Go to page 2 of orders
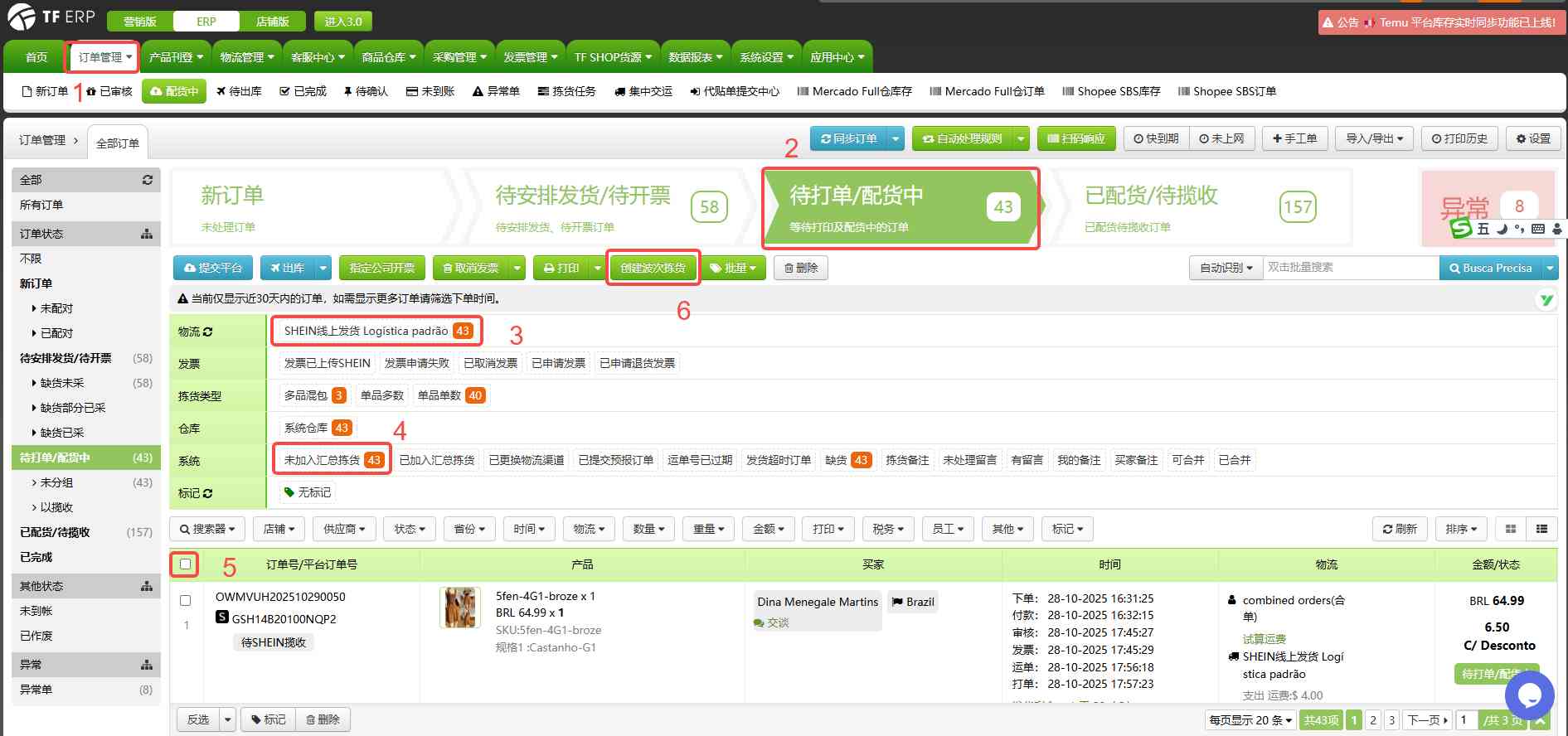Screen dimensions: 1568x736 (x=1373, y=720)
